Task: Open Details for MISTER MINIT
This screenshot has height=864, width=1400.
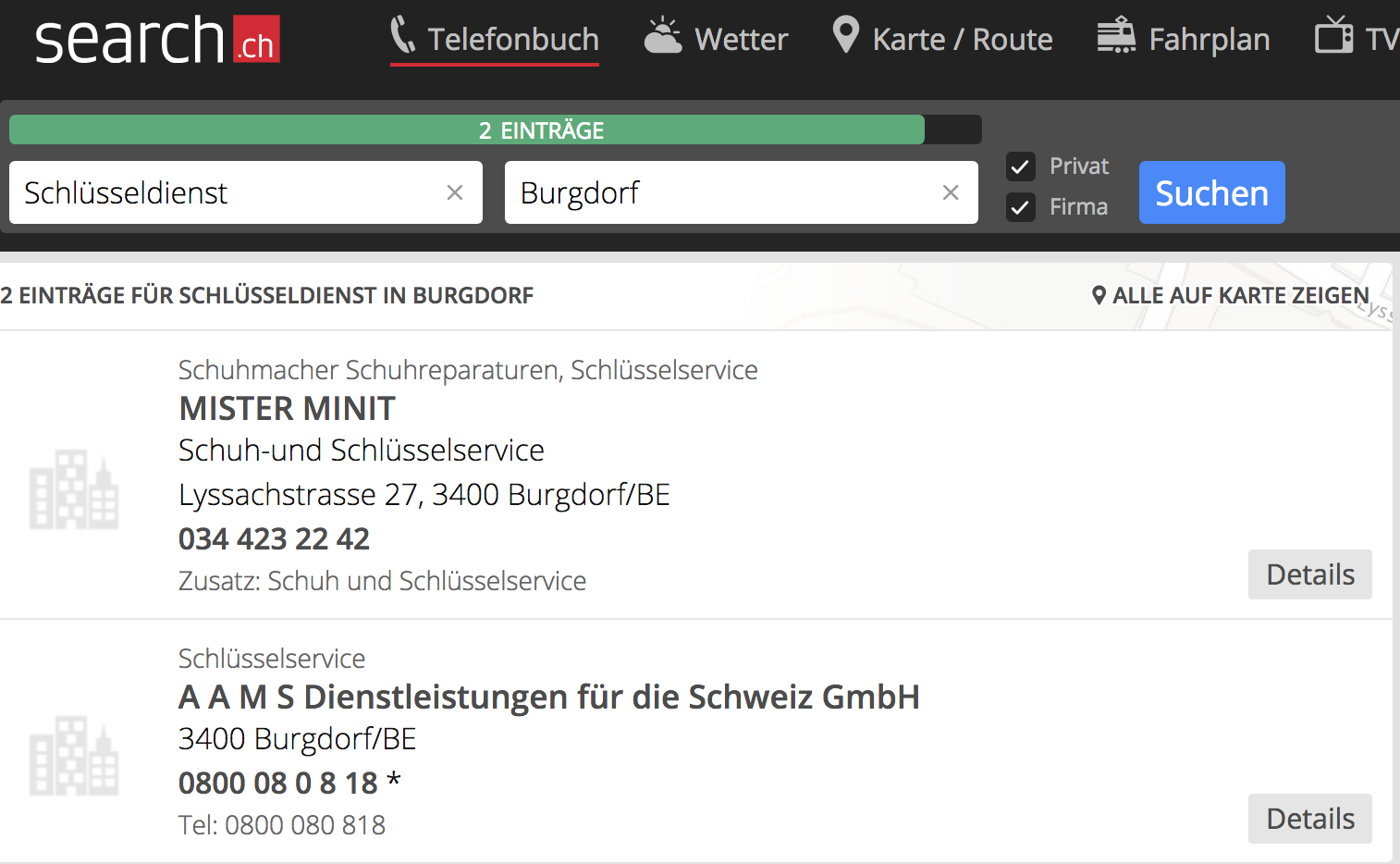Action: [x=1309, y=574]
